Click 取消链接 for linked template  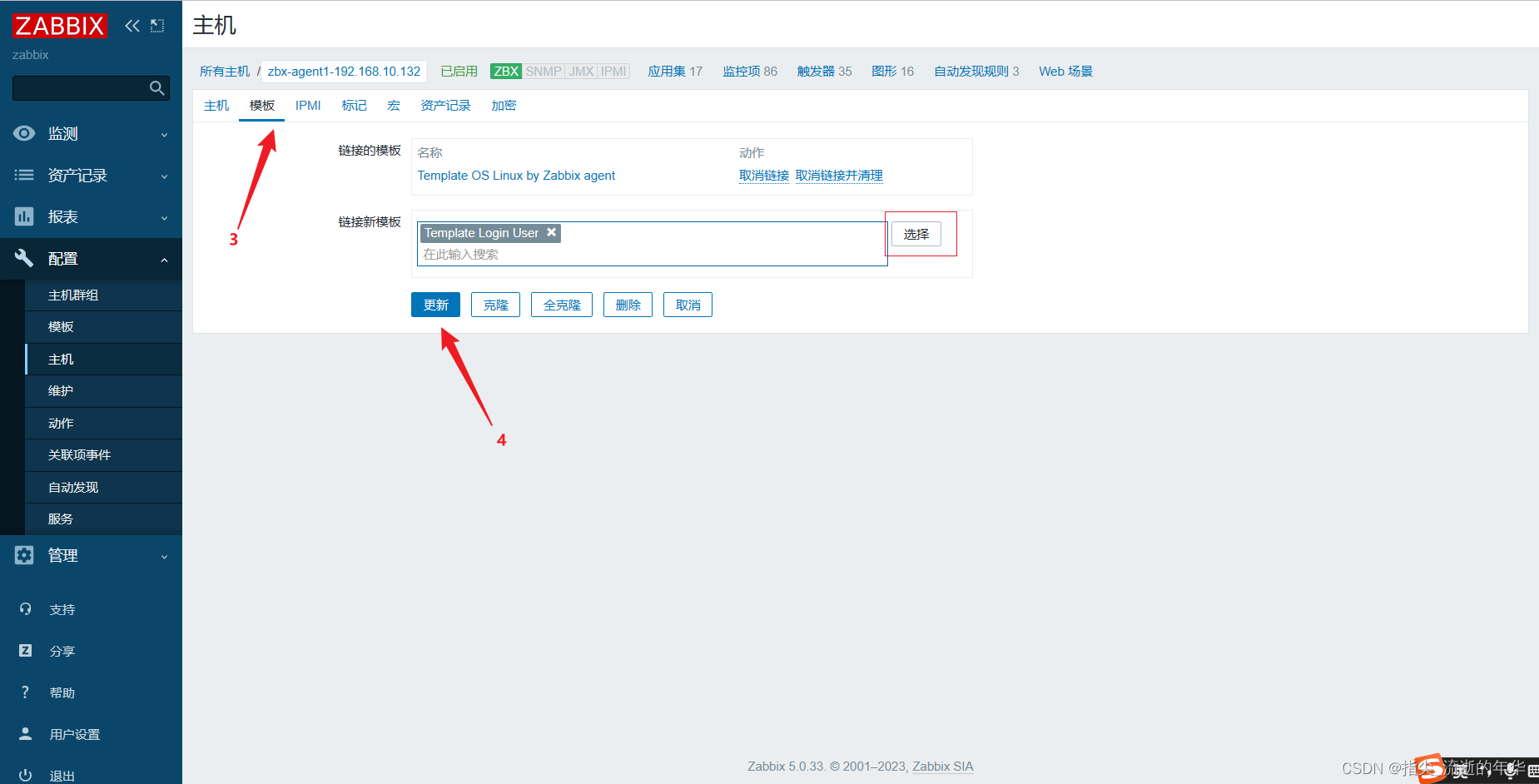[764, 176]
